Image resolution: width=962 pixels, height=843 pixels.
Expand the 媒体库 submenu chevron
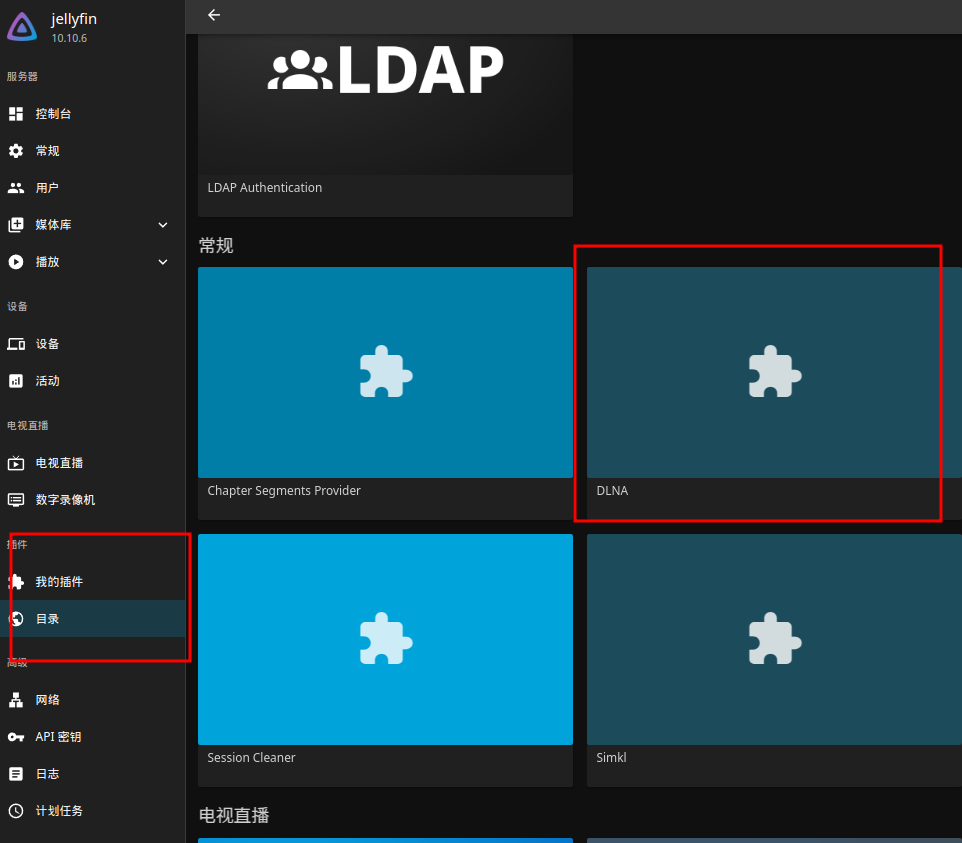163,225
